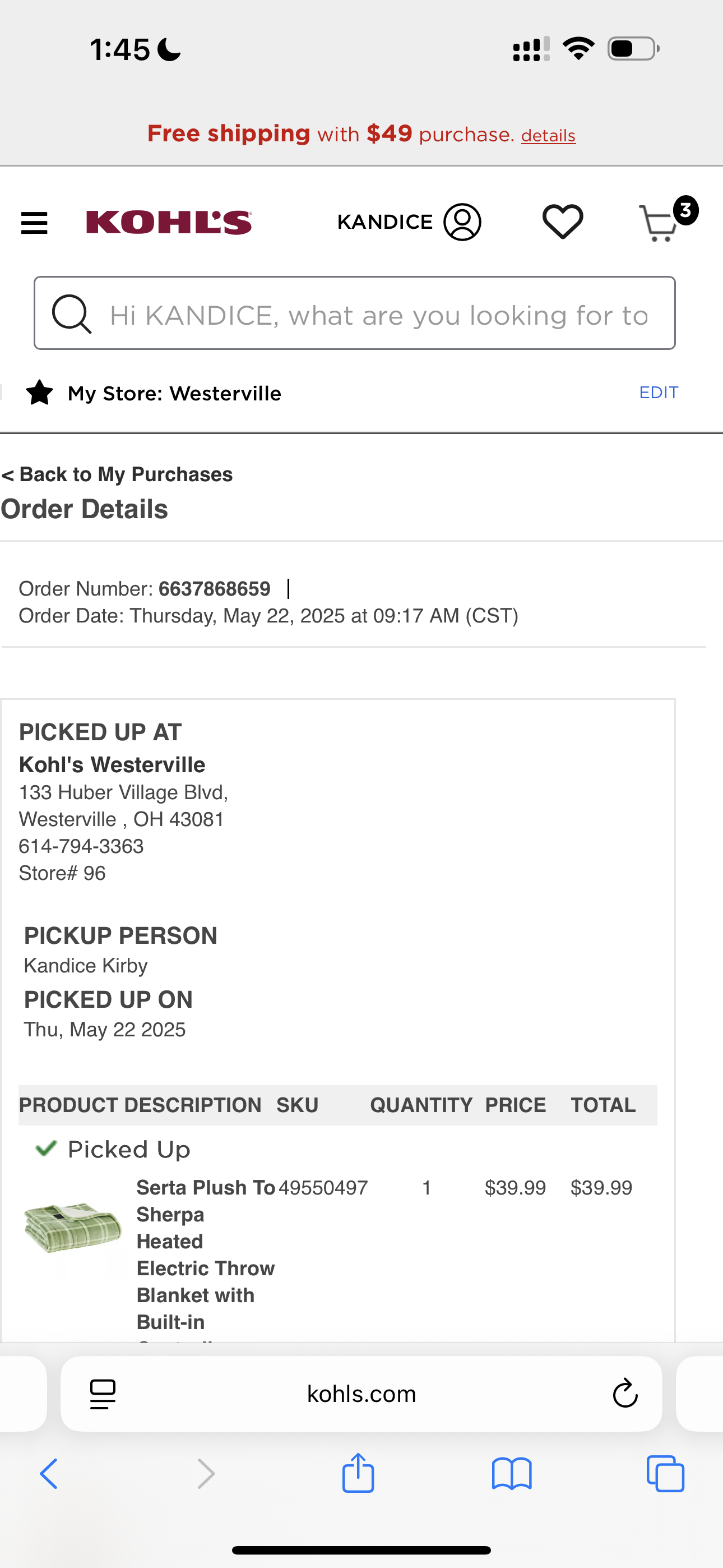The image size is (723, 1568).
Task: Show Safari open tabs overview
Action: (x=665, y=1474)
